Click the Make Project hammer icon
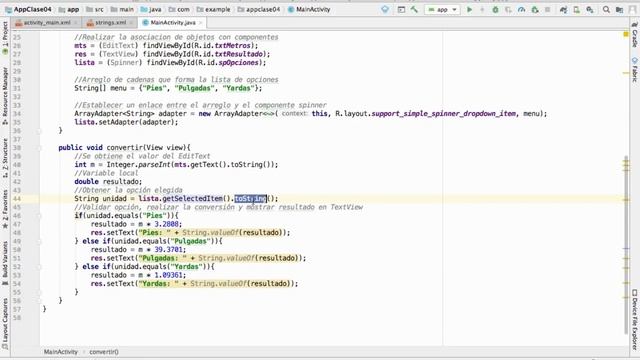 click(414, 9)
